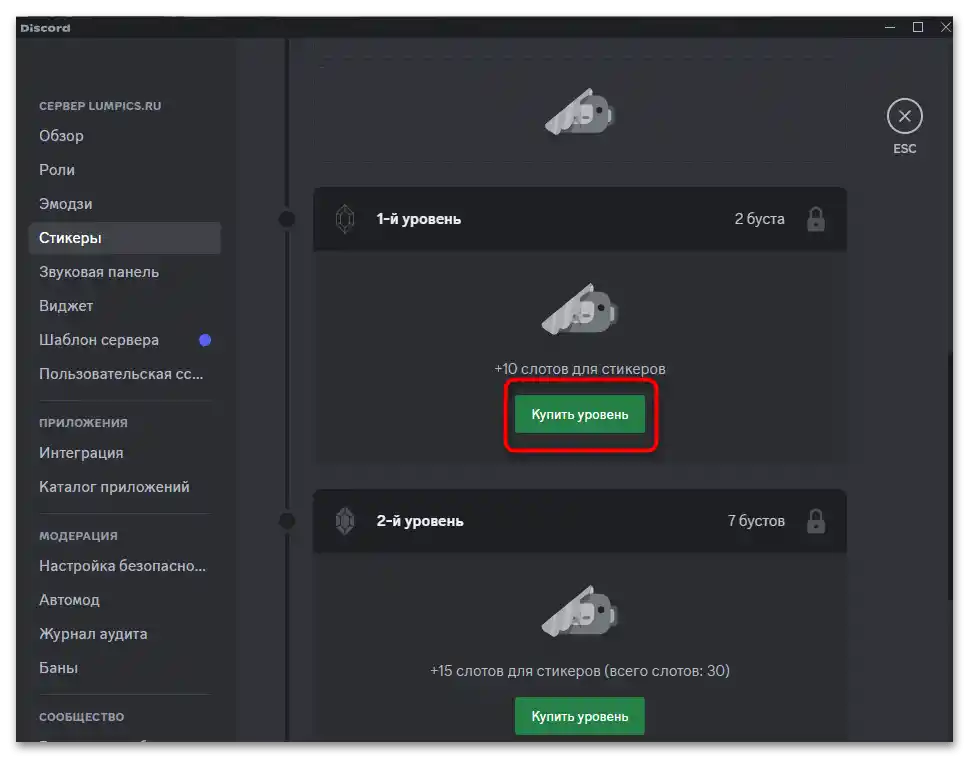This screenshot has height=758, width=969.
Task: Click the 2 буста requirement label
Action: pyautogui.click(x=760, y=219)
